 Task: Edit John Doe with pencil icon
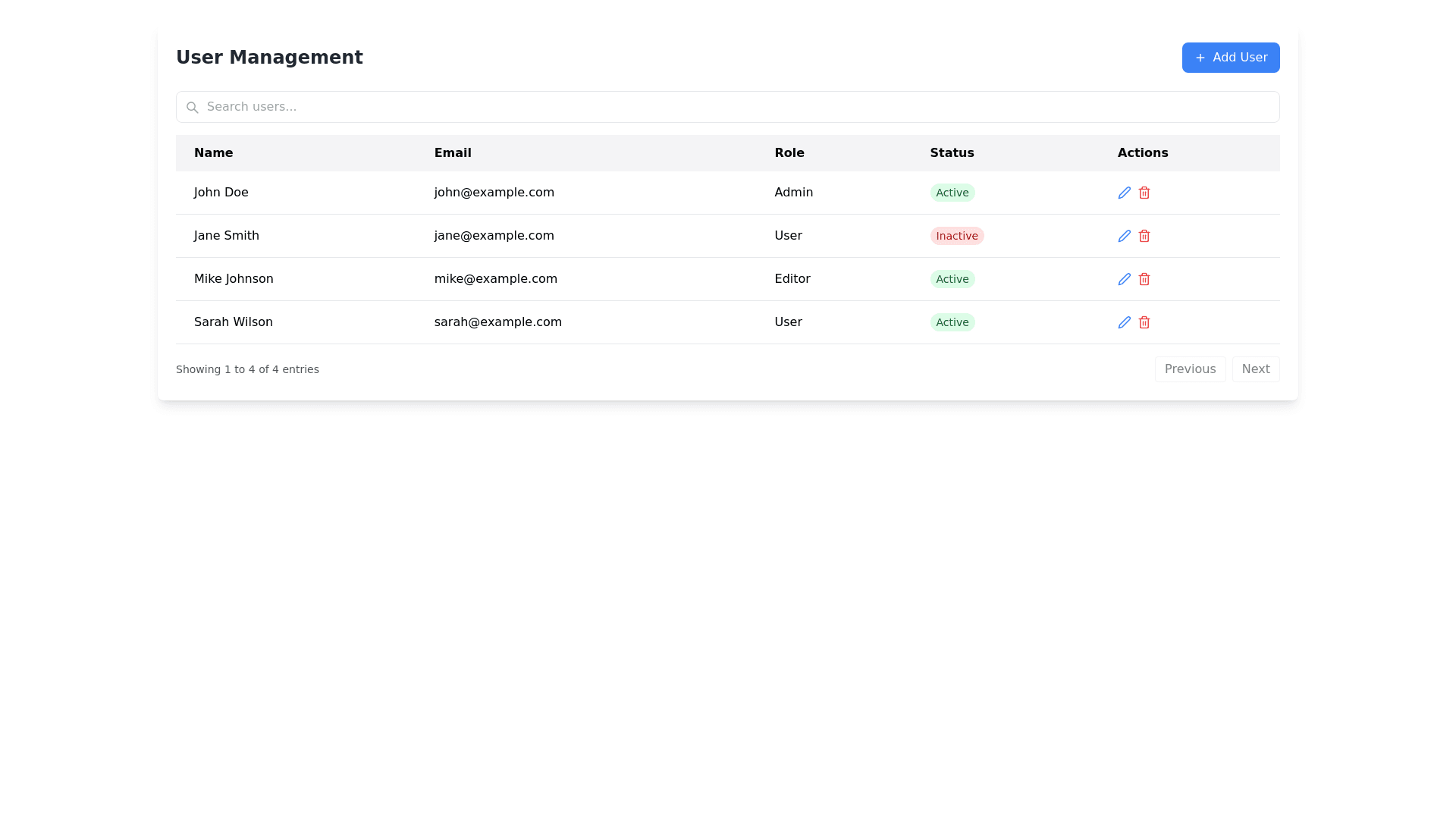click(x=1124, y=193)
